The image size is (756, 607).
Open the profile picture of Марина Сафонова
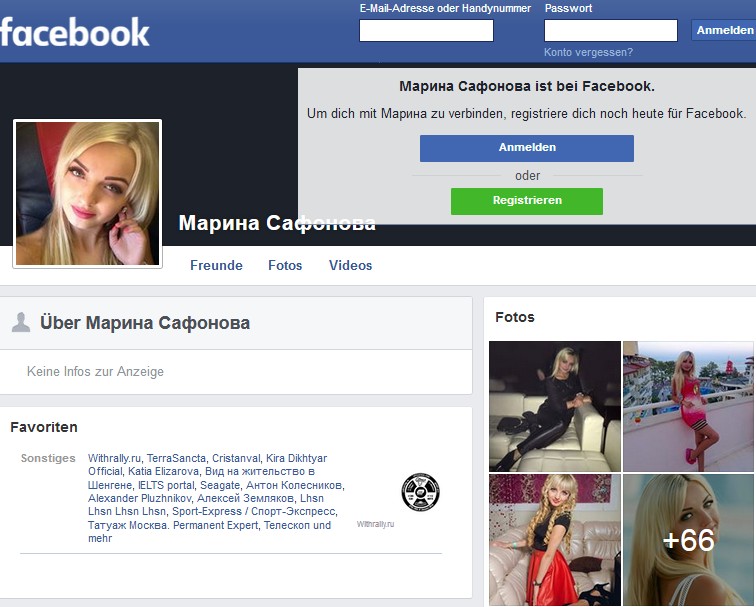point(87,193)
